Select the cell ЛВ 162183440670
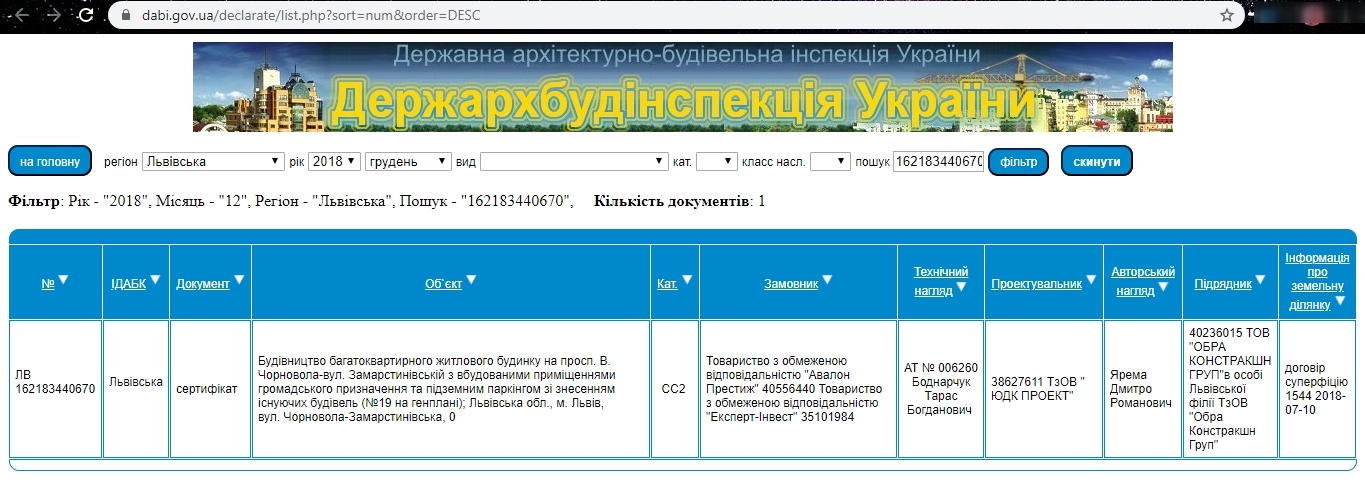Screen dimensions: 1365x490 click(x=56, y=389)
